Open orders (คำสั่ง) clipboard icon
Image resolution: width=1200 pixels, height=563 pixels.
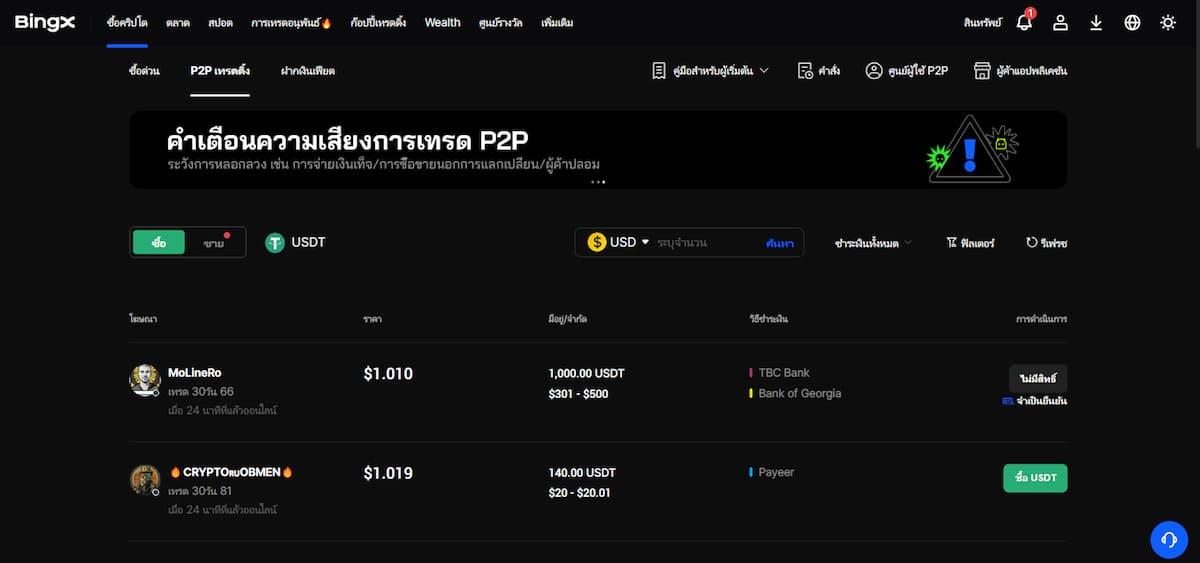pos(805,71)
